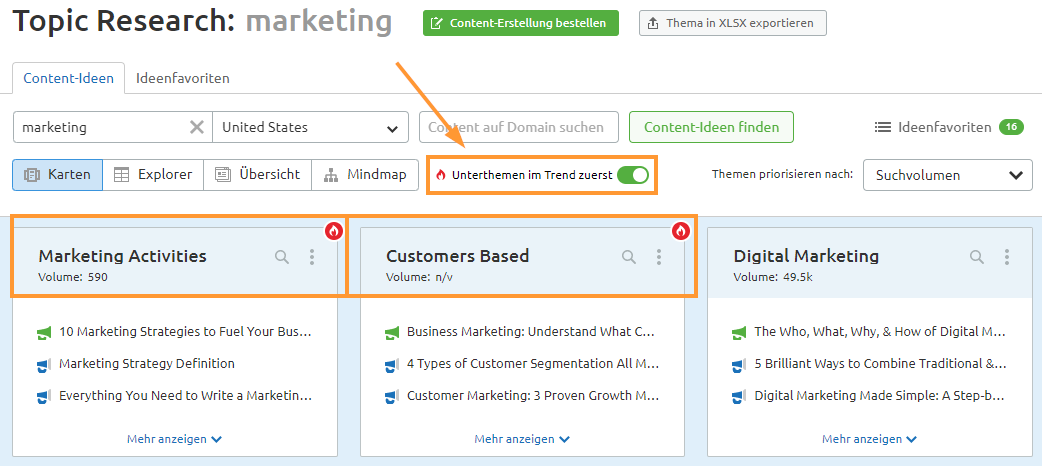Image resolution: width=1042 pixels, height=466 pixels.
Task: Click the search icon on Marketing Activities card
Action: click(282, 257)
